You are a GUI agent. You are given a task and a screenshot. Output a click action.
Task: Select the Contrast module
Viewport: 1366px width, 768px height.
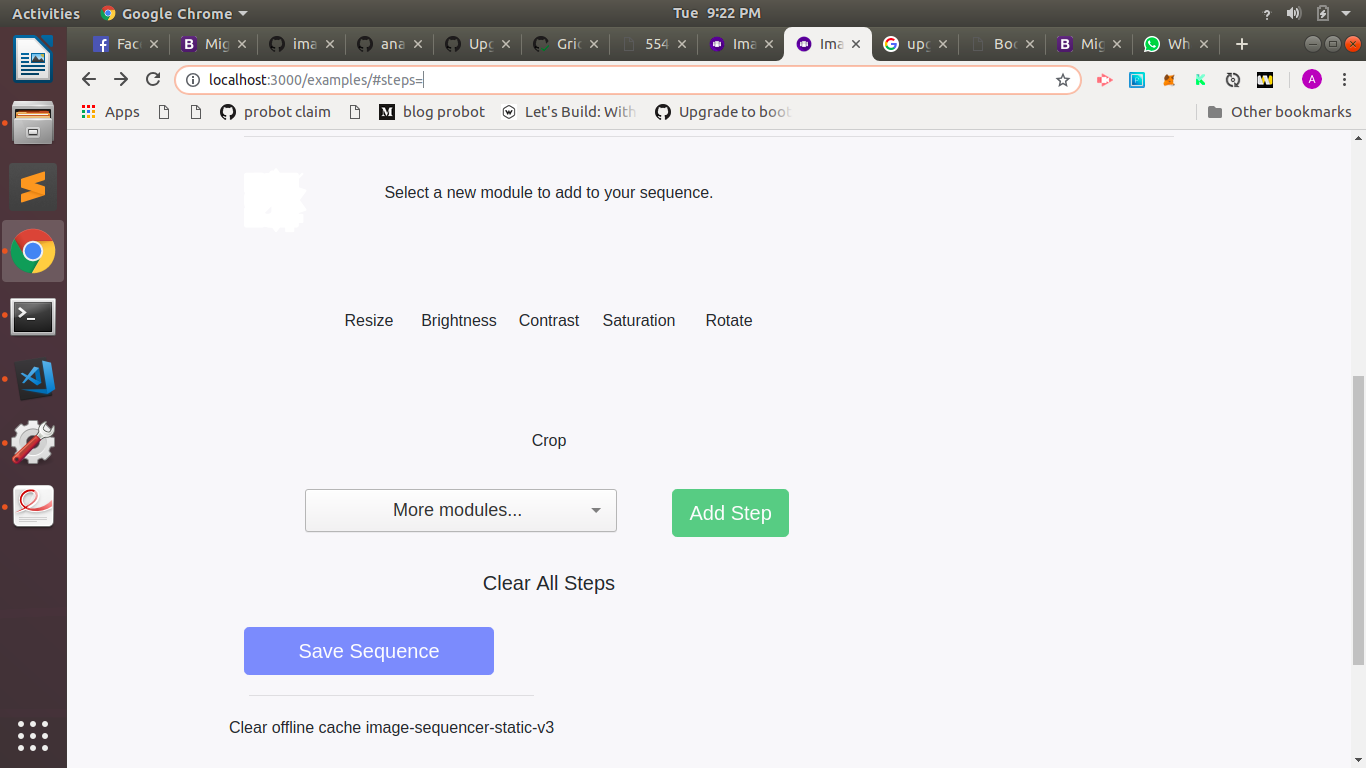[x=549, y=321]
